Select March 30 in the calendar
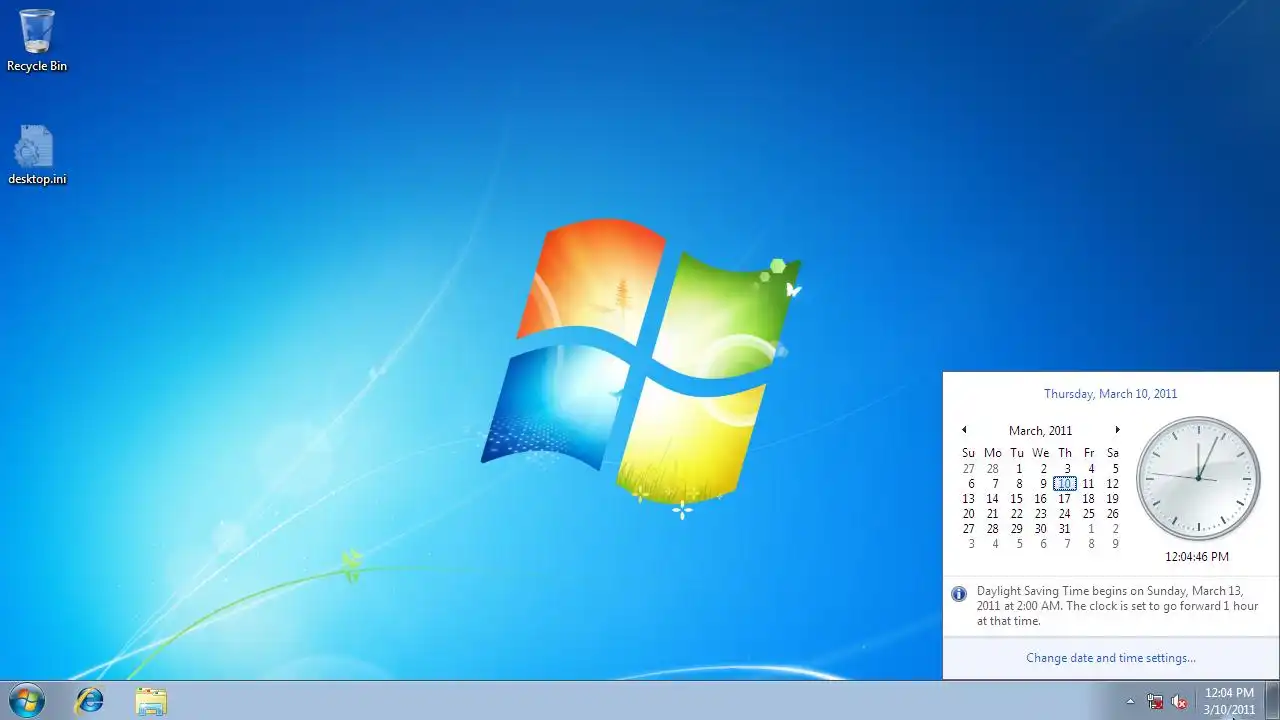Viewport: 1280px width, 720px height. pos(1040,529)
